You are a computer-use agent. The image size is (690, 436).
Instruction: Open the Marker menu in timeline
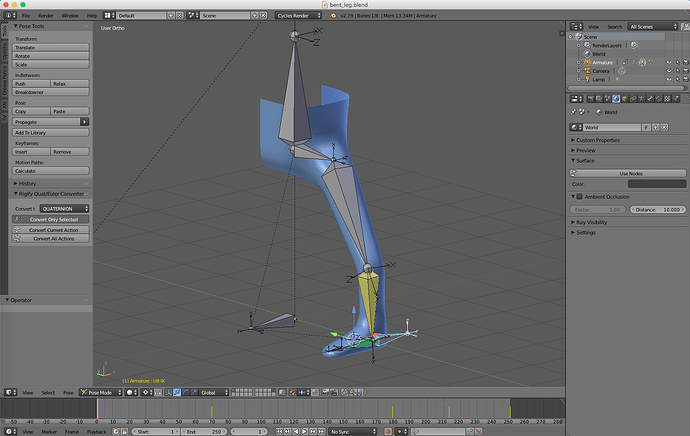[x=49, y=432]
